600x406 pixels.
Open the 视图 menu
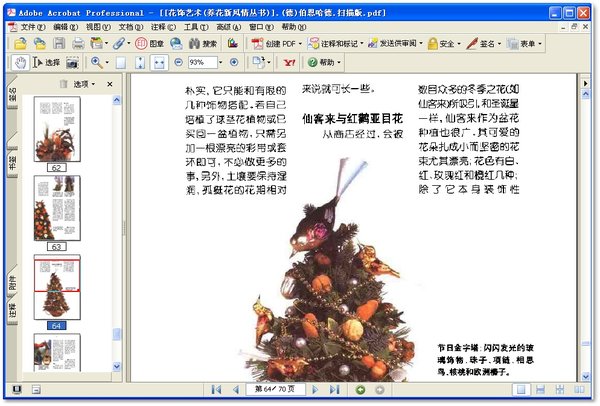coord(98,27)
